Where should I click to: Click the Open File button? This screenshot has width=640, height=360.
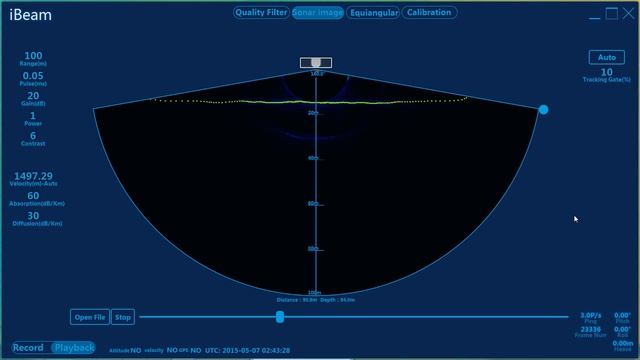90,317
